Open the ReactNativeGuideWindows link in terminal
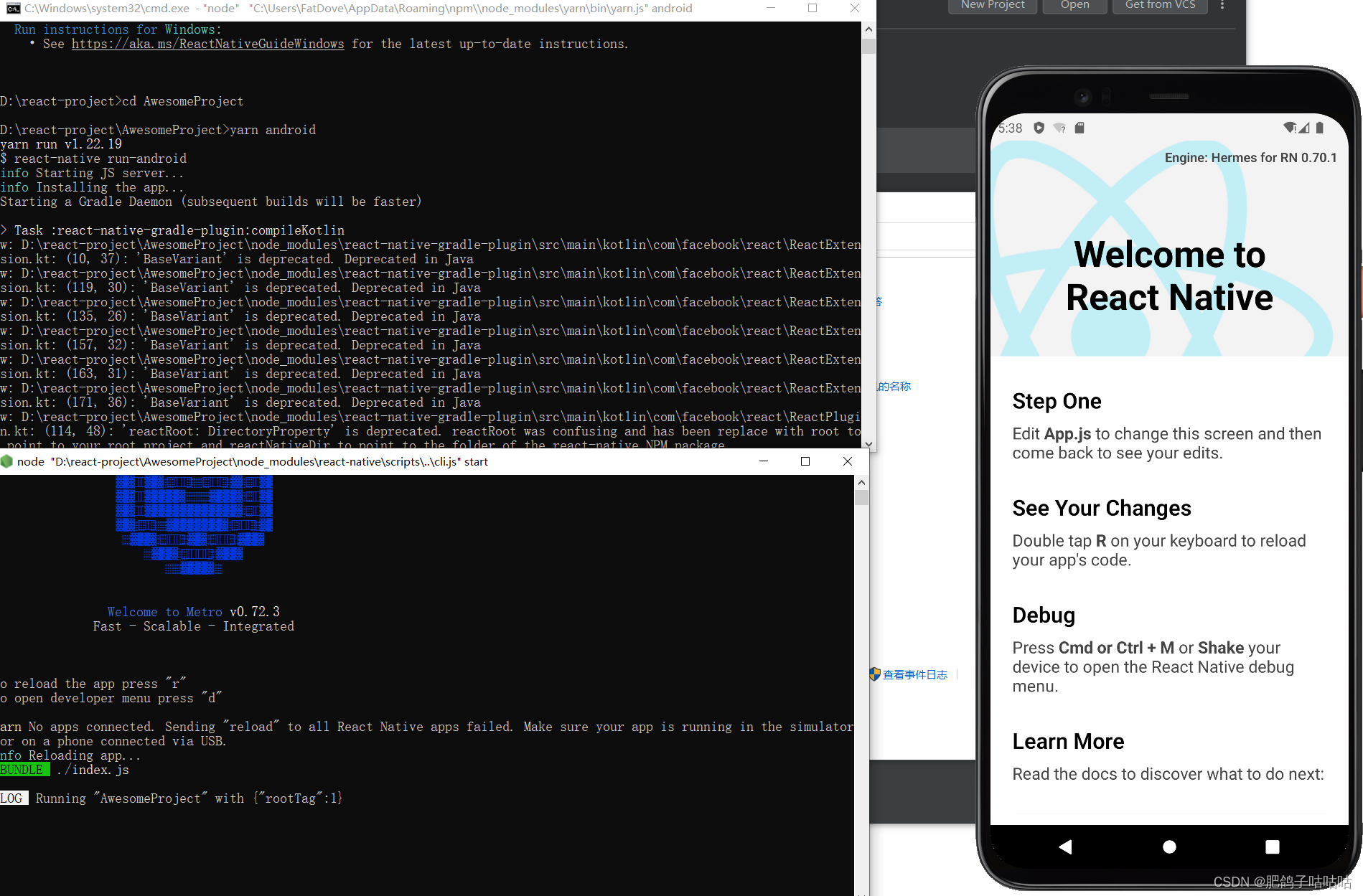 207,44
